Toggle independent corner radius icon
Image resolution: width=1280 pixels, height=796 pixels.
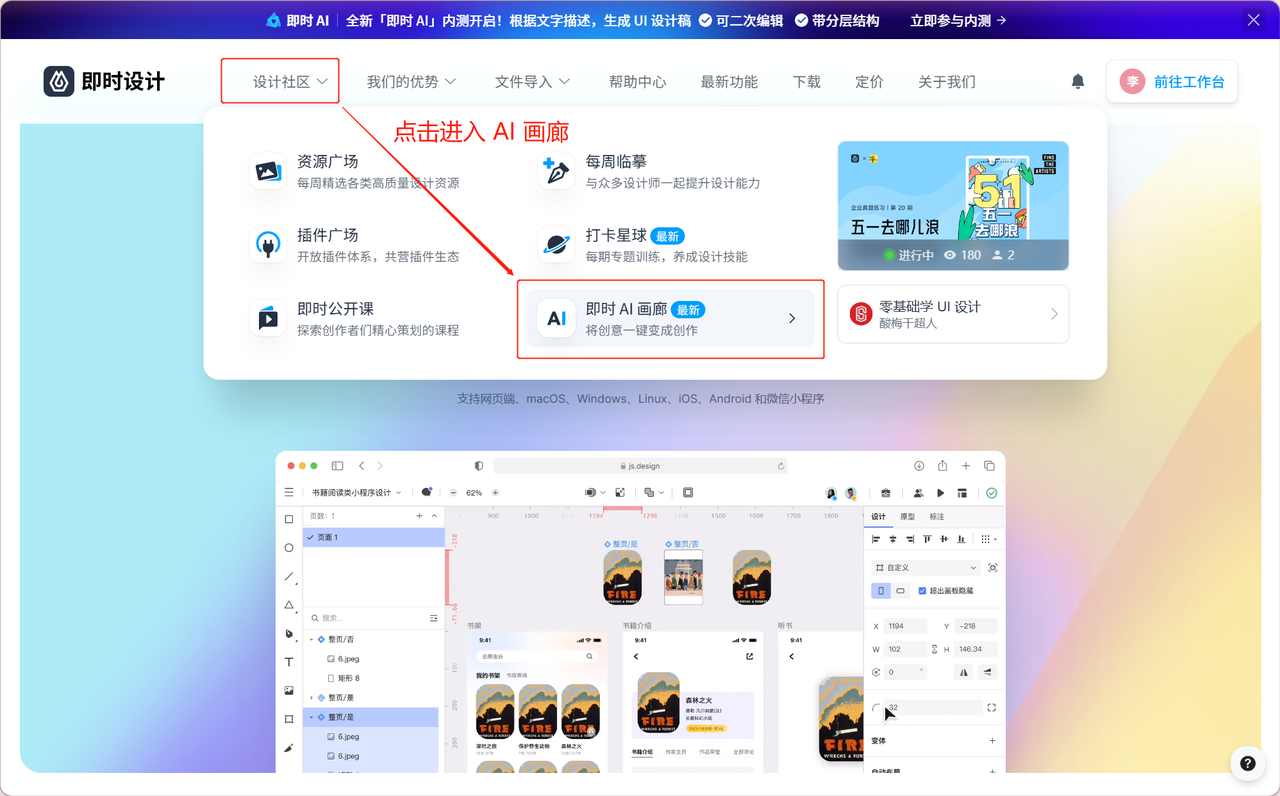991,708
